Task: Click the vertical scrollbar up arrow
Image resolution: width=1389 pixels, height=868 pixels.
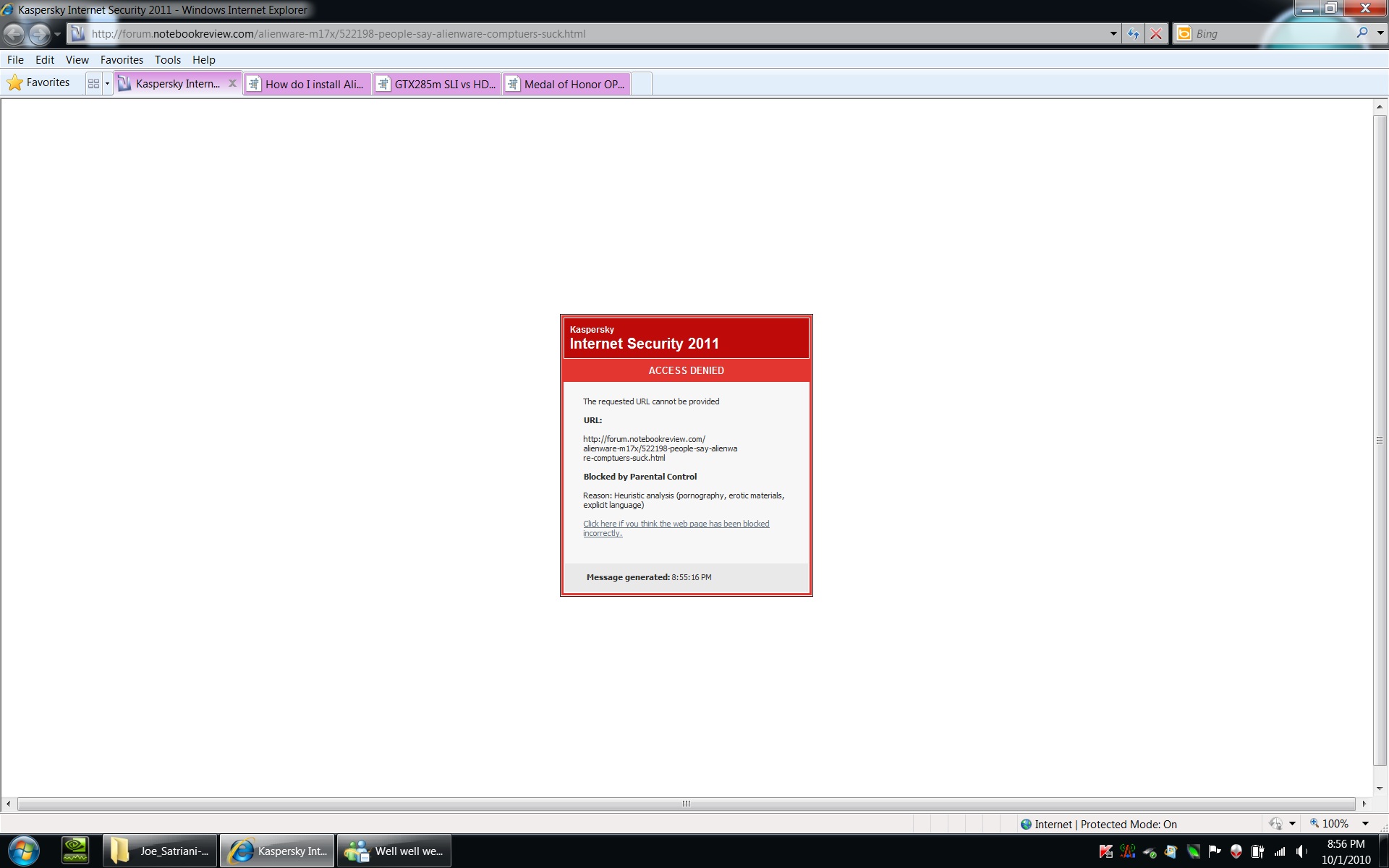Action: pos(1380,106)
